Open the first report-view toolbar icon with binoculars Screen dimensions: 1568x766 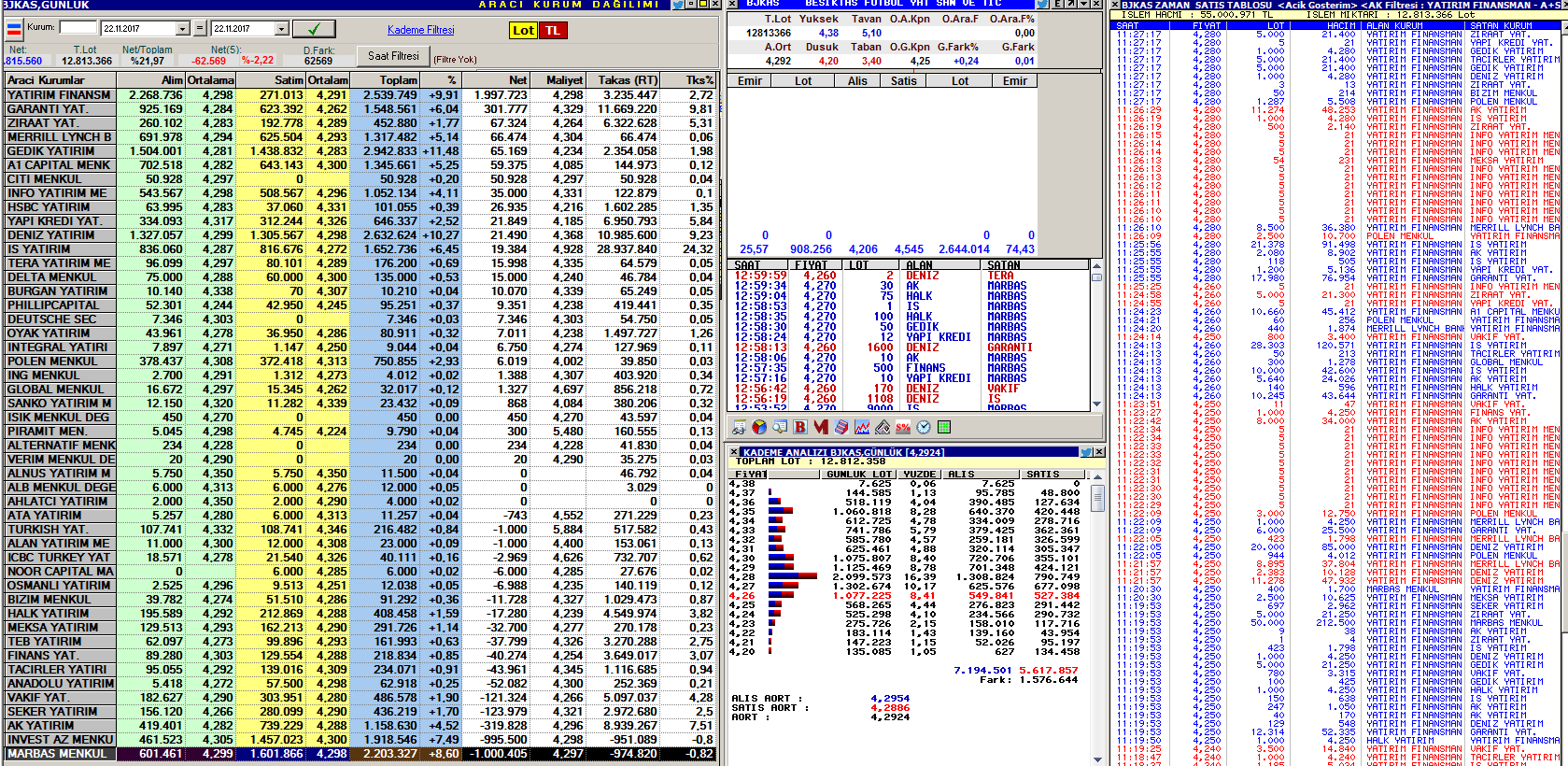(740, 427)
